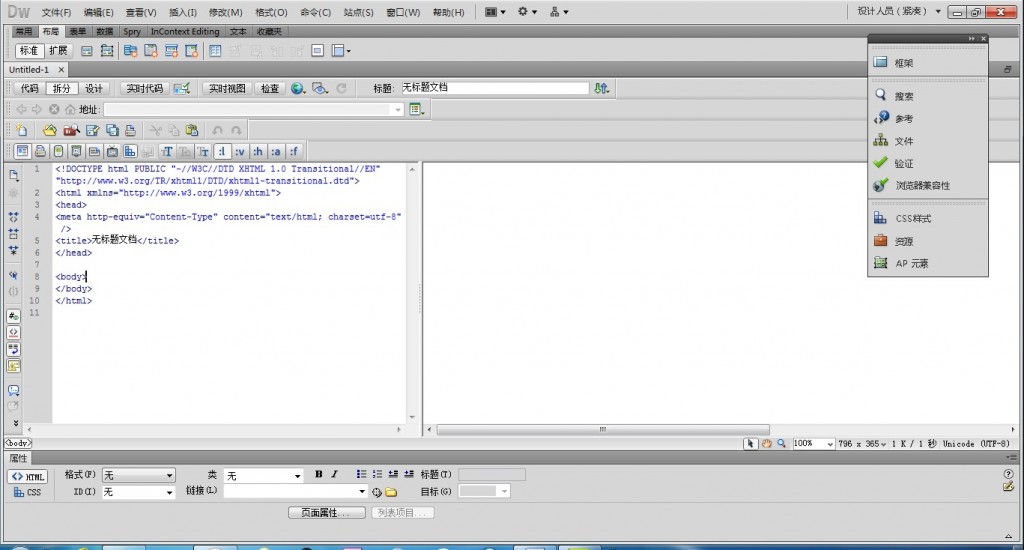Select the HTML properties button
This screenshot has width=1024, height=550.
pos(27,476)
